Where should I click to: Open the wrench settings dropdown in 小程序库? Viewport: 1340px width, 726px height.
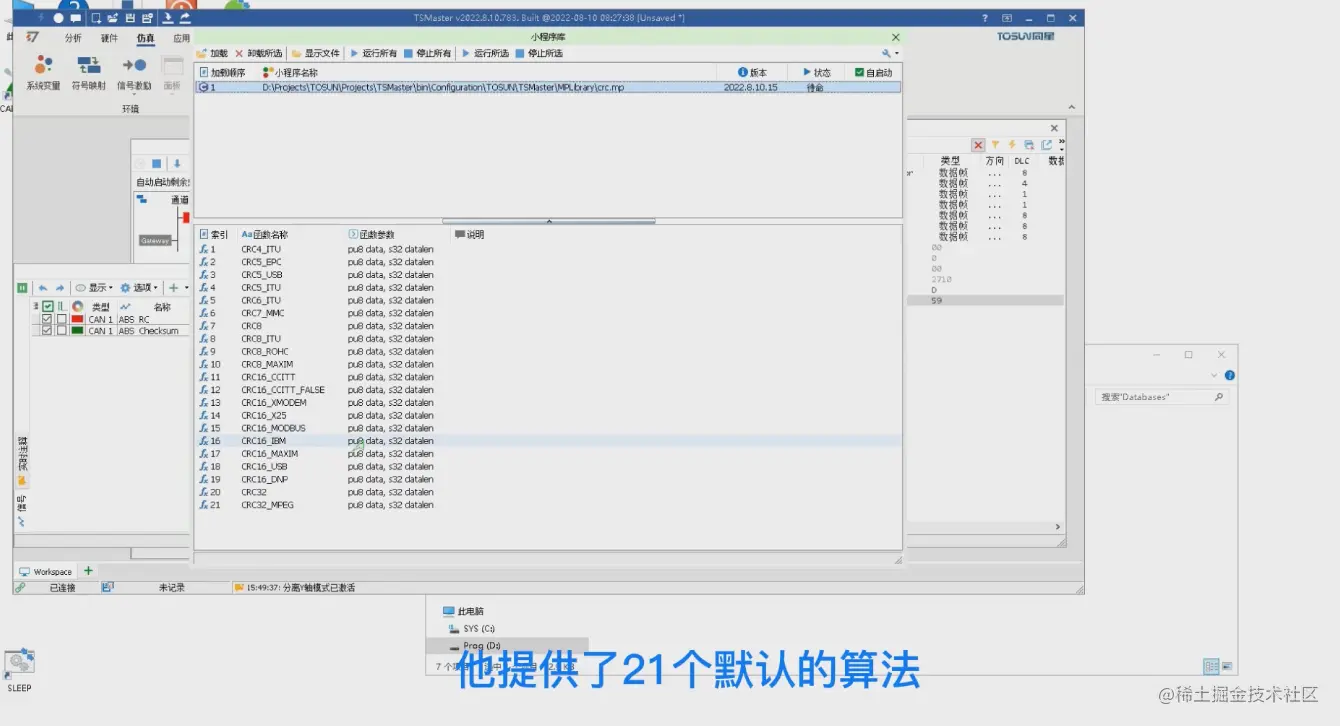(889, 53)
